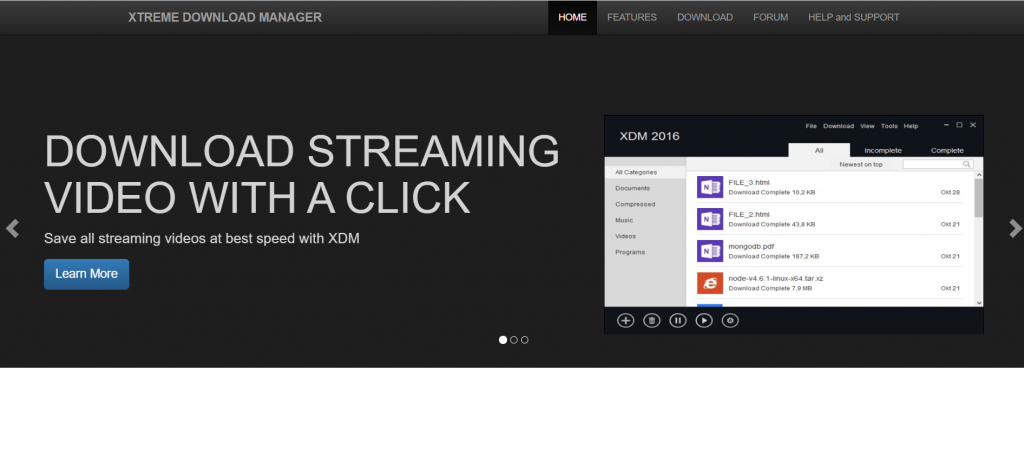Advance to the next carousel slide
This screenshot has height=449, width=1024.
[x=1015, y=228]
